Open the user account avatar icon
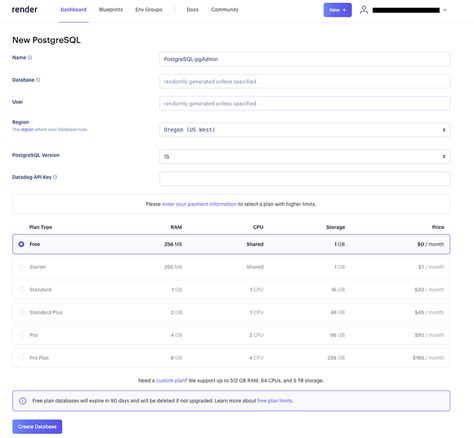This screenshot has width=474, height=438. [x=364, y=10]
